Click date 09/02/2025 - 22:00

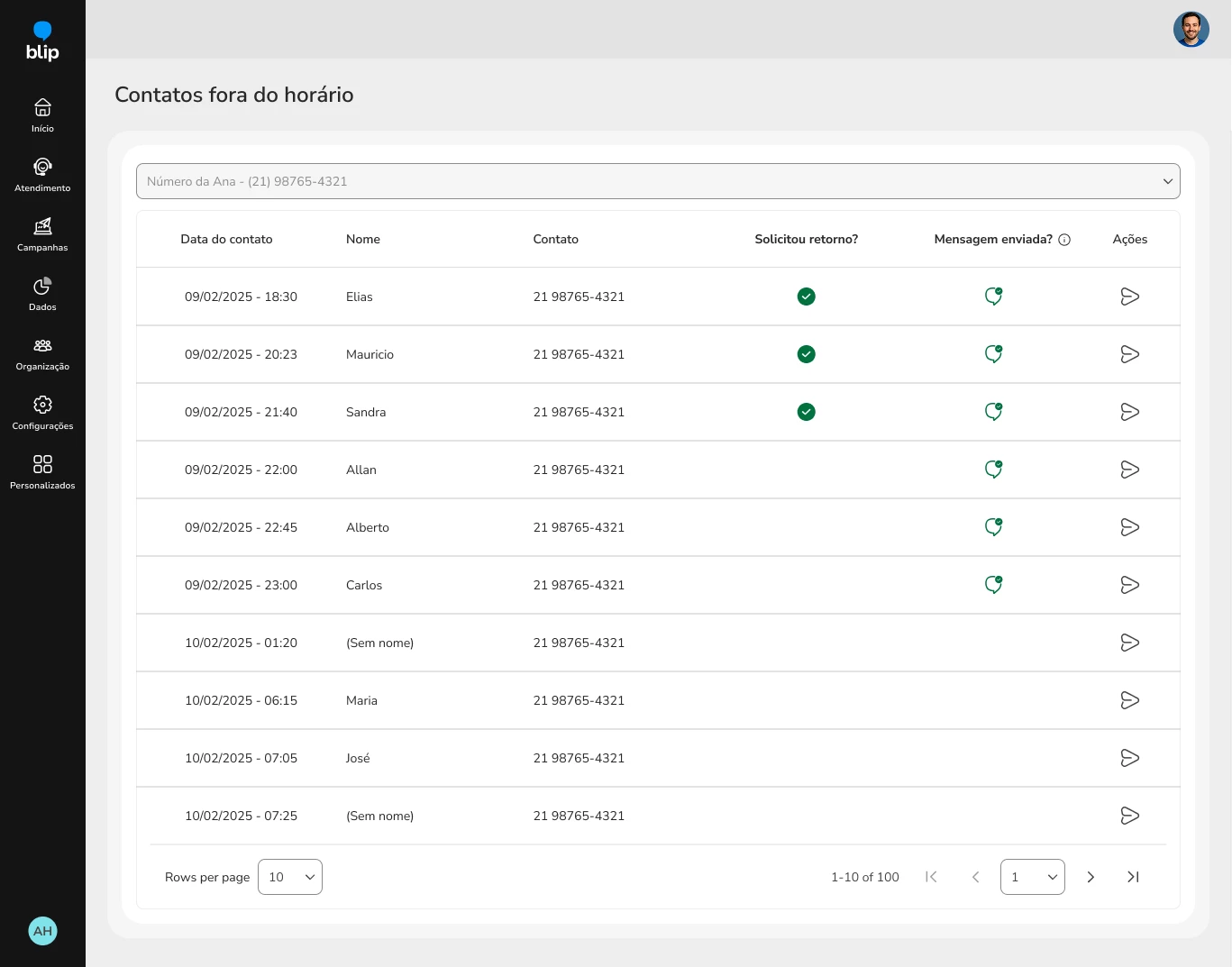[241, 470]
